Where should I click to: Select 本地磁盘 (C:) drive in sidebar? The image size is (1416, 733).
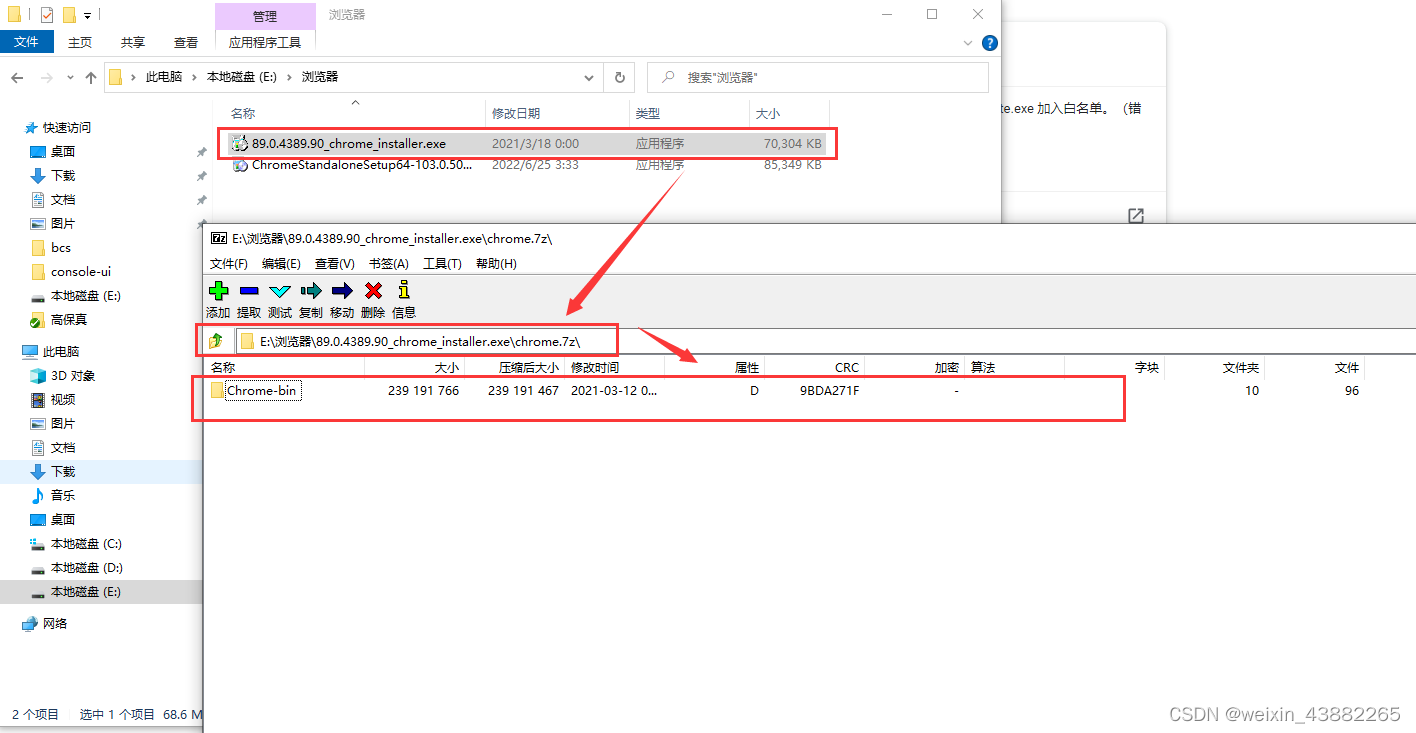pos(86,544)
